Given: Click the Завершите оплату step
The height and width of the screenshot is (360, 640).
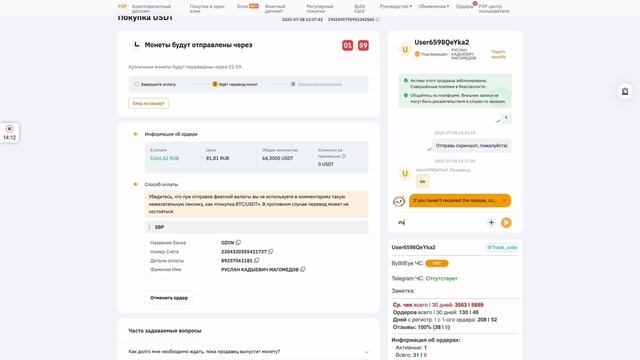Looking at the screenshot, I should [x=155, y=84].
